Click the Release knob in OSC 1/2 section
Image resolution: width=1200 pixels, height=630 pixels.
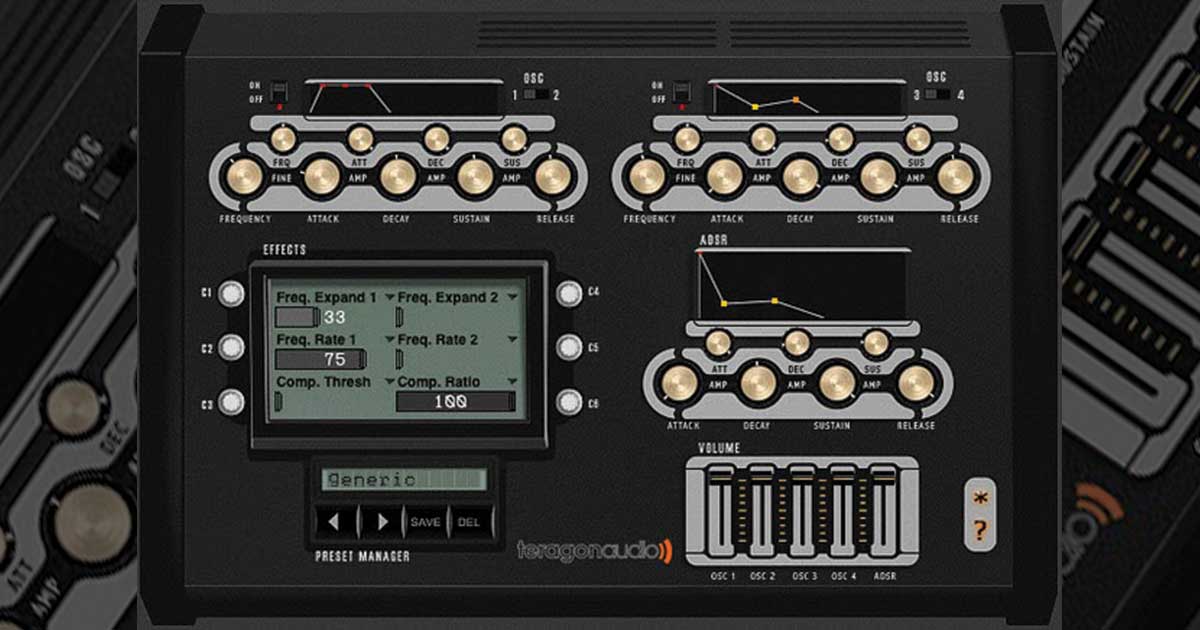click(552, 177)
